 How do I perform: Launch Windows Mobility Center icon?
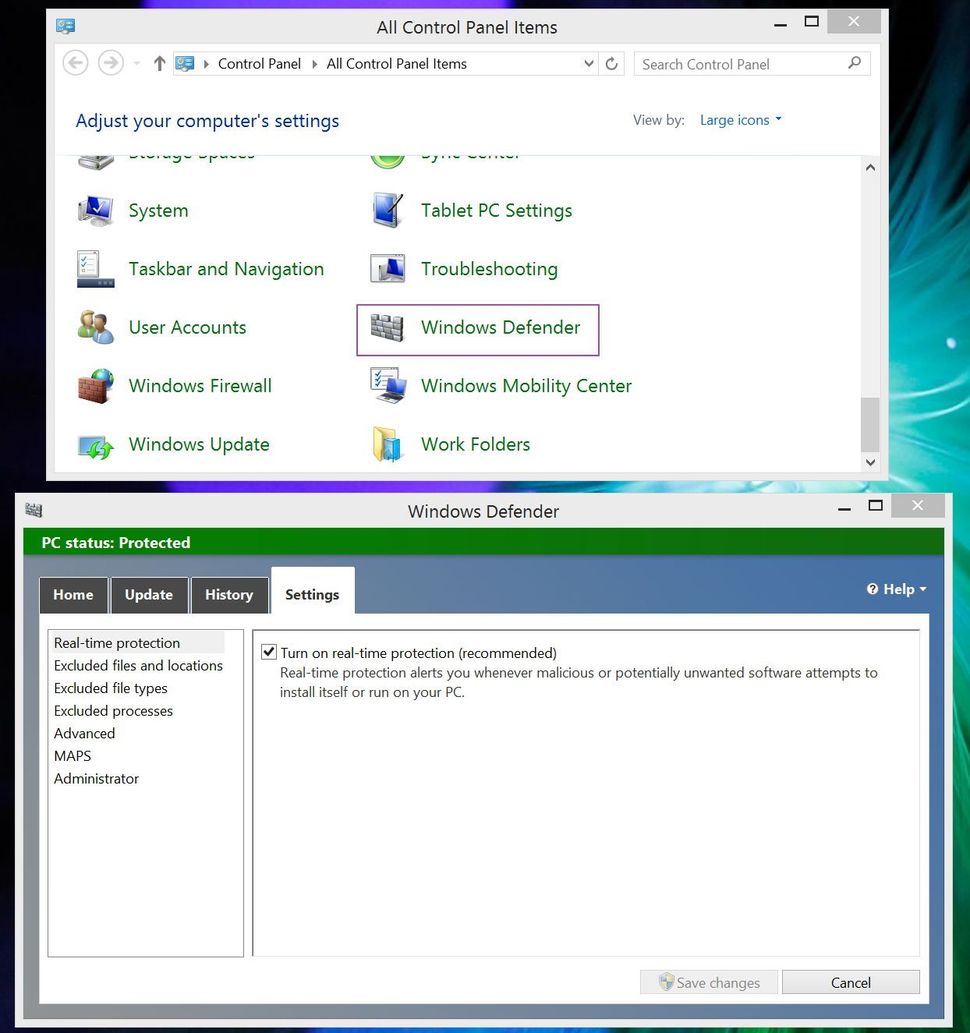(x=525, y=386)
